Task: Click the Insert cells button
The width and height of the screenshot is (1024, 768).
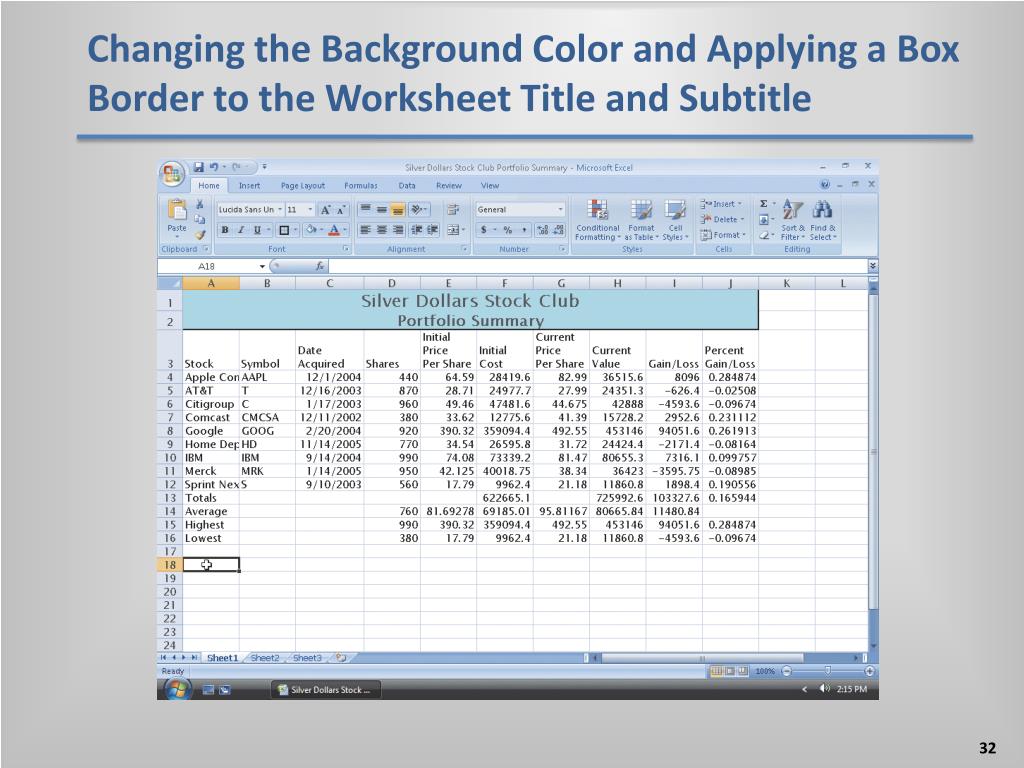Action: tap(721, 204)
